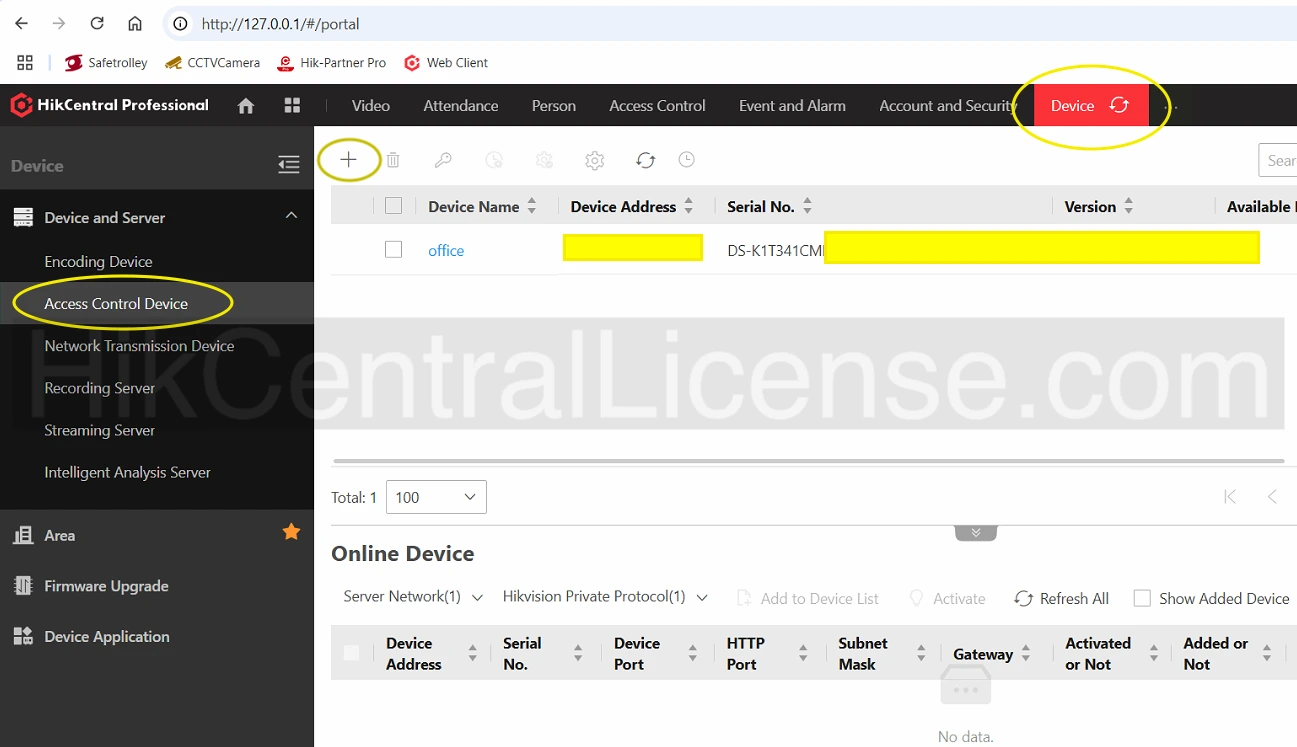Open the page size dropdown showing 100
The image size is (1297, 747).
pyautogui.click(x=436, y=497)
